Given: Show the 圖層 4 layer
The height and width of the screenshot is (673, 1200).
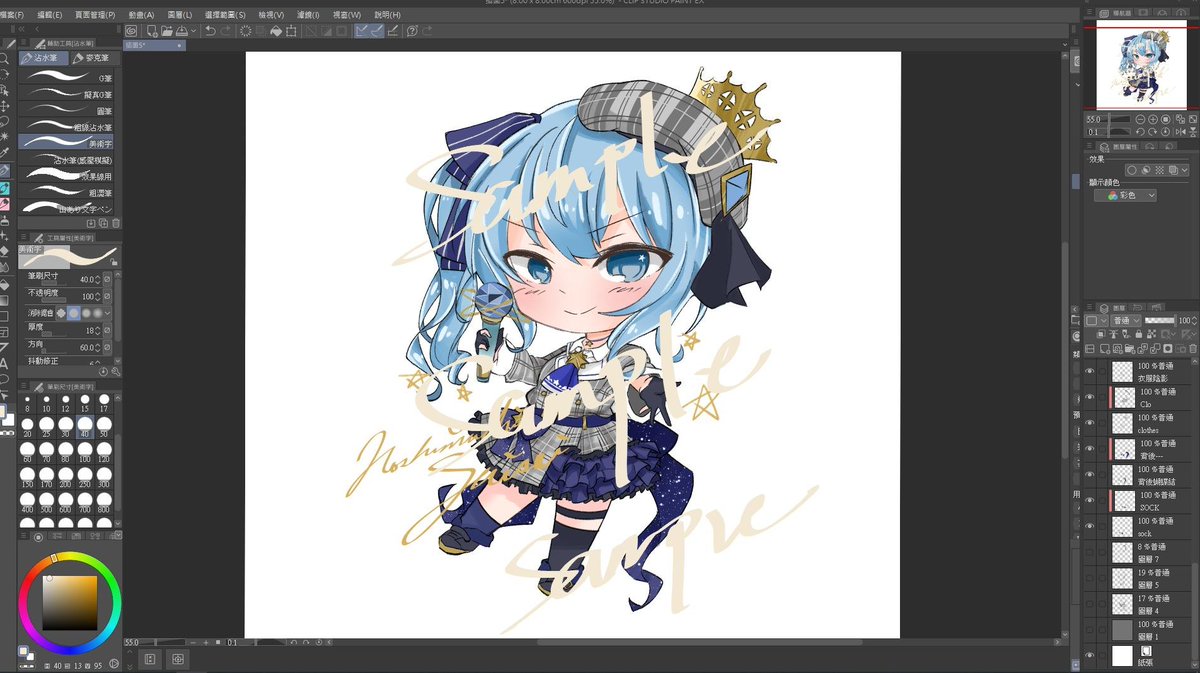Looking at the screenshot, I should coord(1090,604).
